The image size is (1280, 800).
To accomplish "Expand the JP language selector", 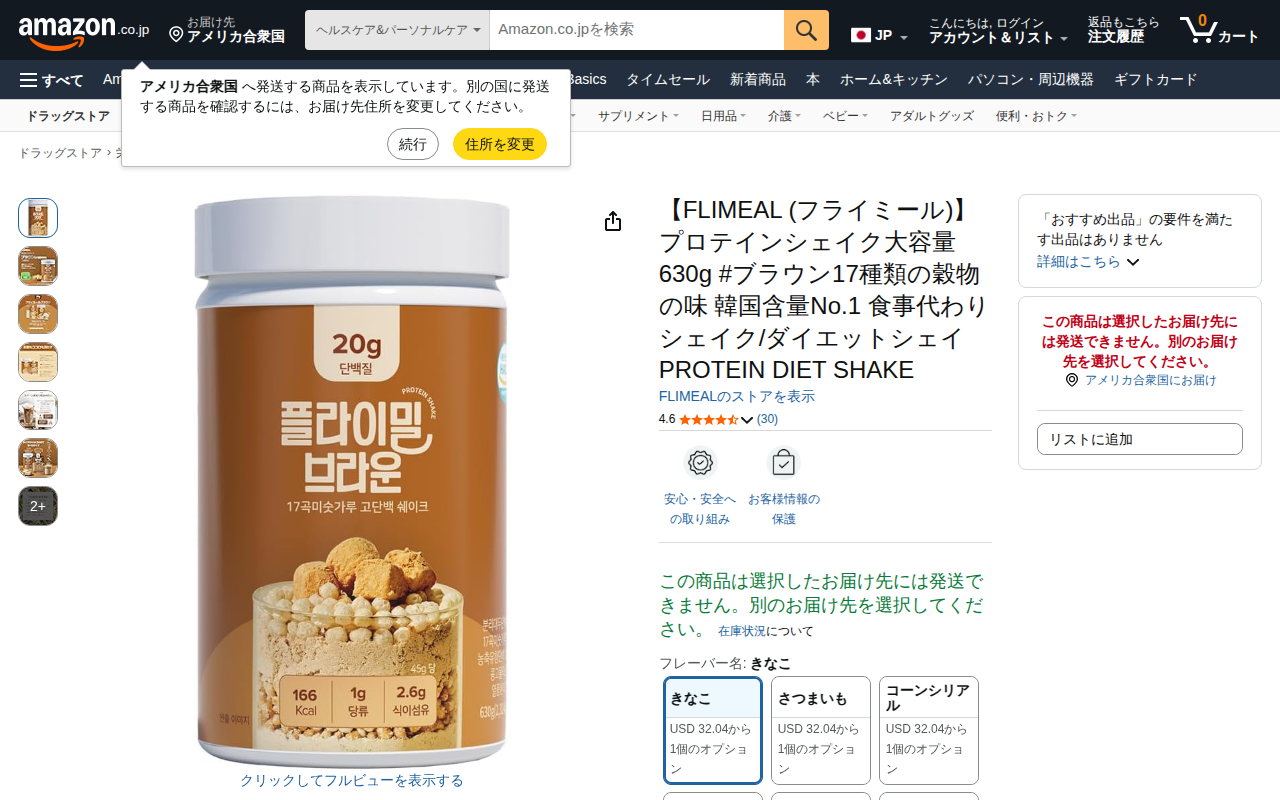I will click(x=879, y=36).
